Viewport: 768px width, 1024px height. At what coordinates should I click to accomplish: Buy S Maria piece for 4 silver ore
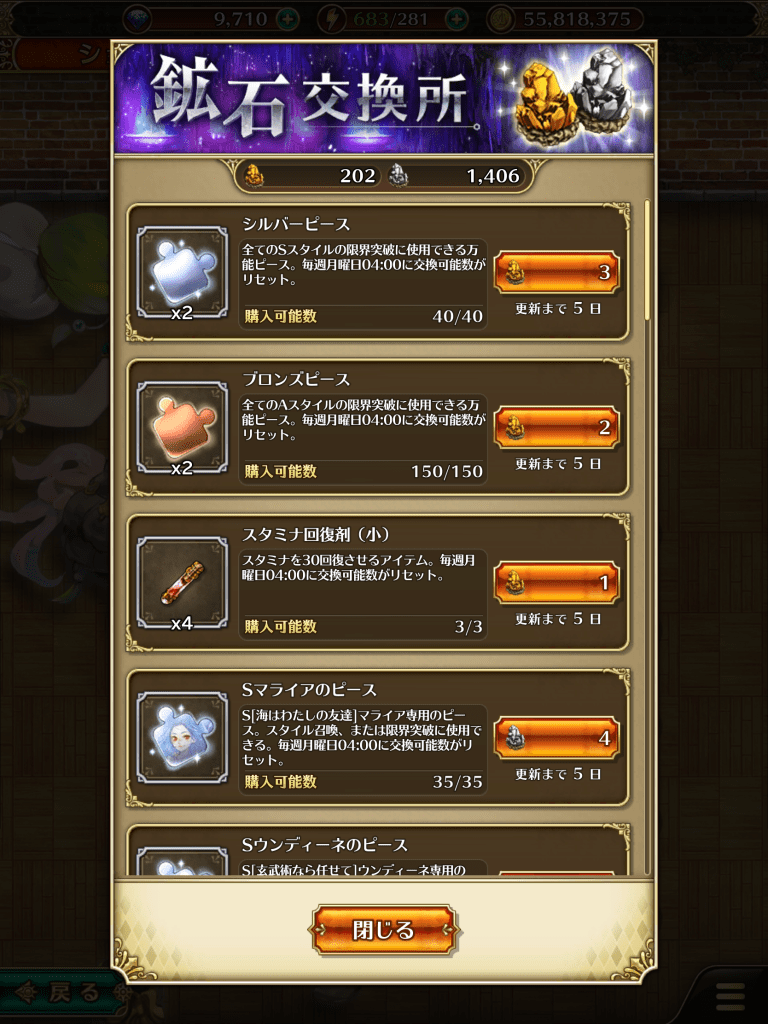pyautogui.click(x=556, y=737)
